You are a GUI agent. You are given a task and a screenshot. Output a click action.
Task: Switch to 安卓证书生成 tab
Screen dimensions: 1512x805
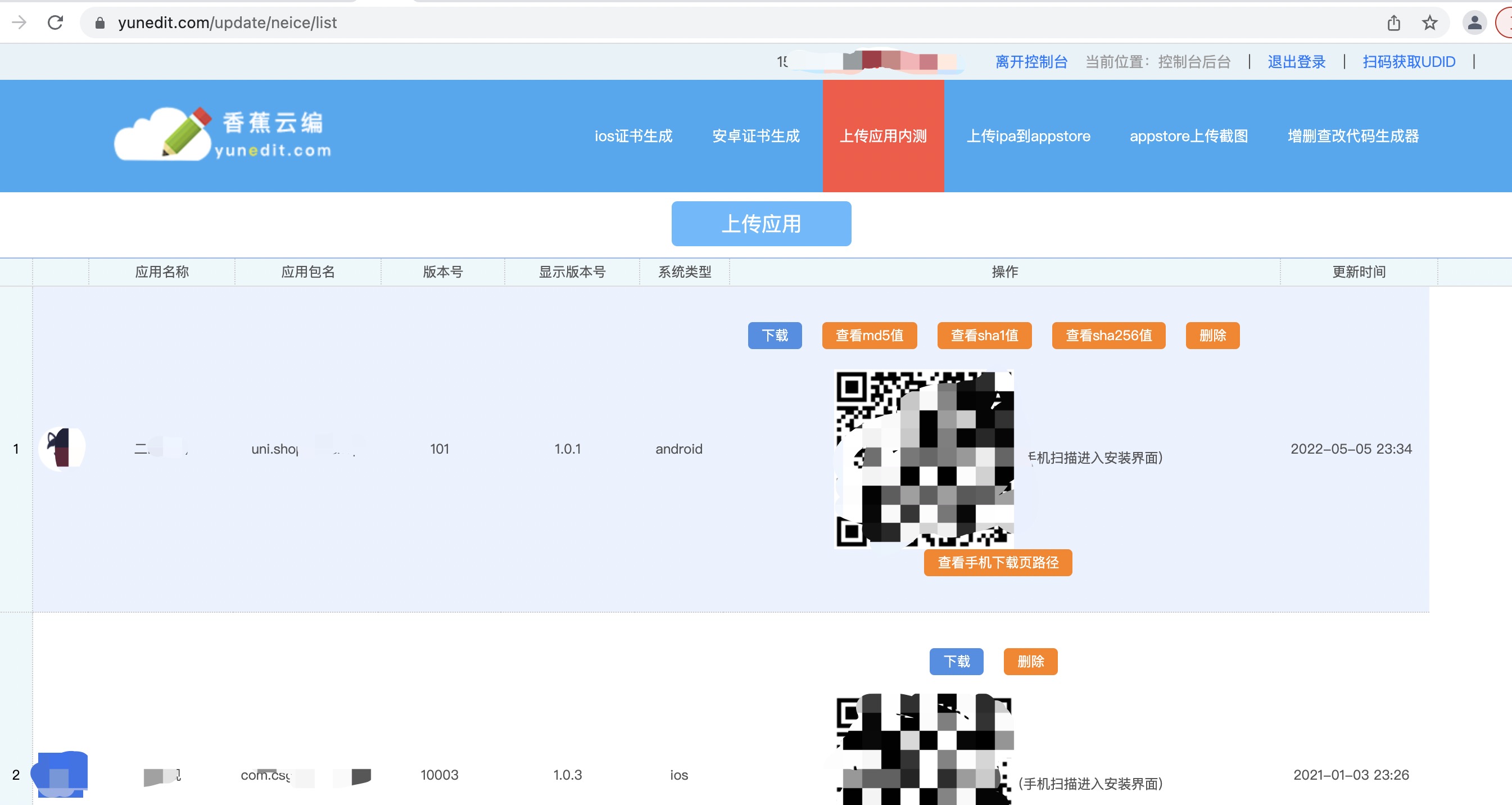(755, 136)
